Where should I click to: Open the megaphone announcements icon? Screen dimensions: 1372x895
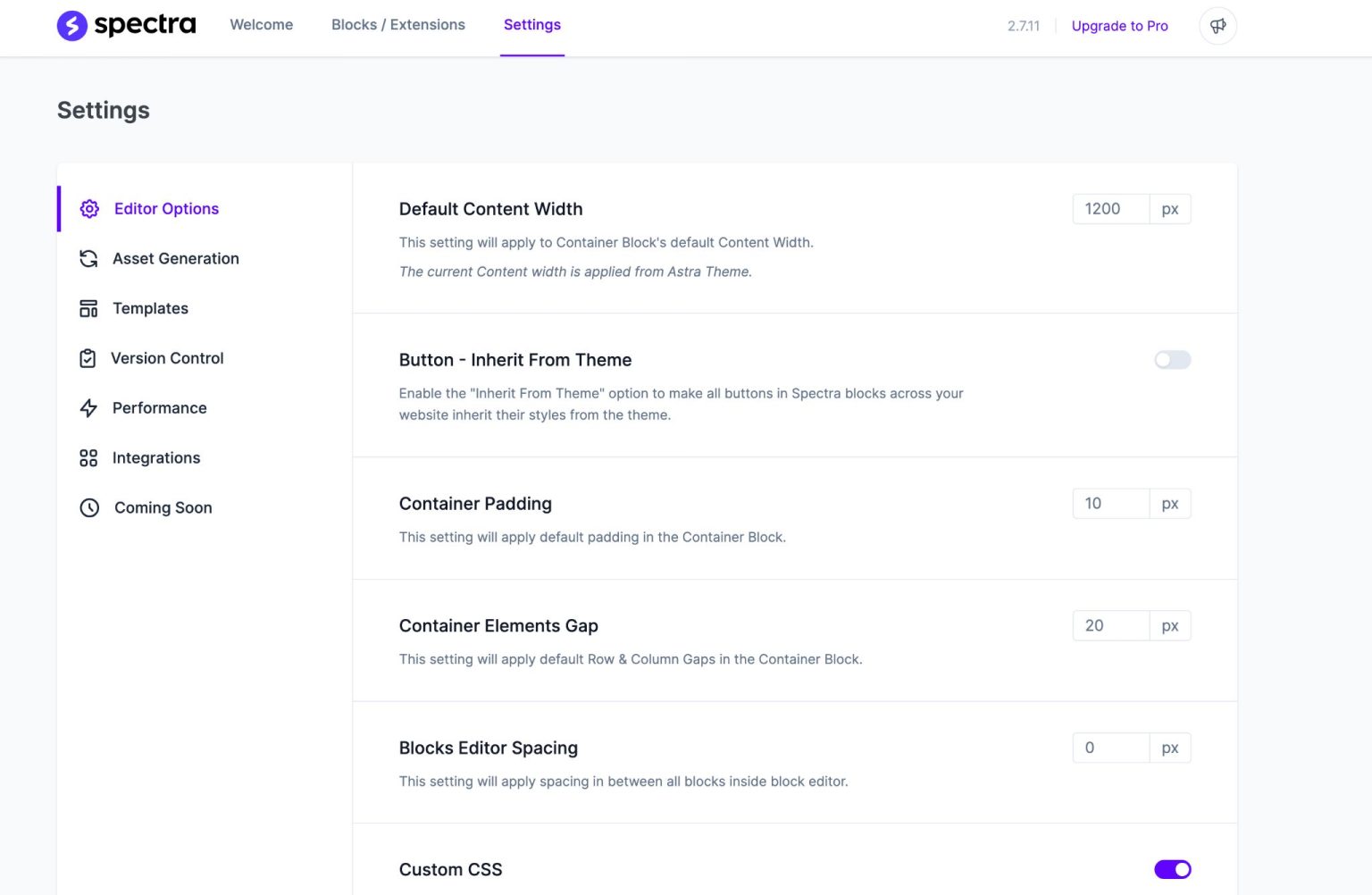coord(1217,26)
